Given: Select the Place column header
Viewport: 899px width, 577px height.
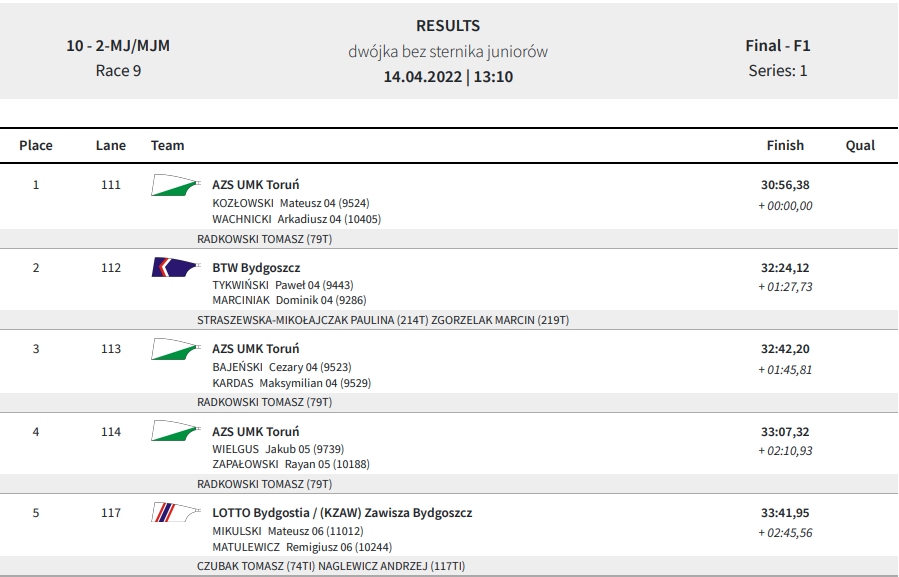Looking at the screenshot, I should [36, 146].
